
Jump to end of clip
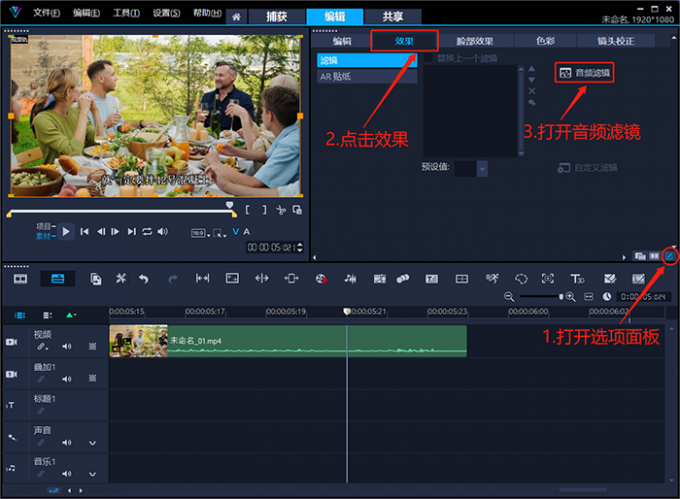coord(131,232)
